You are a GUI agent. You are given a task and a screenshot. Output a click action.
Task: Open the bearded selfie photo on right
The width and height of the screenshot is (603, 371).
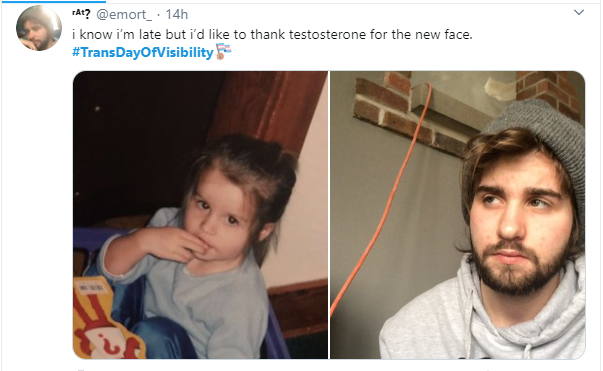458,215
